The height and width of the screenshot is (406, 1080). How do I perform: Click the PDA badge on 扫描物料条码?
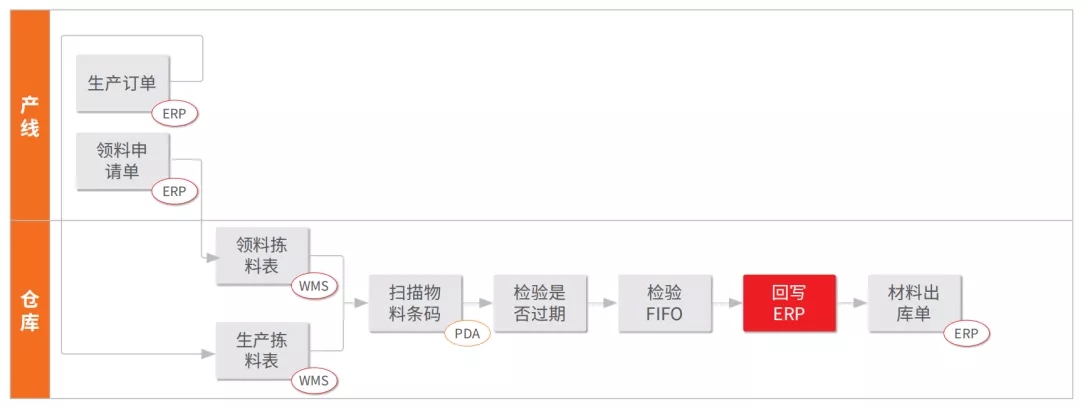(x=467, y=332)
